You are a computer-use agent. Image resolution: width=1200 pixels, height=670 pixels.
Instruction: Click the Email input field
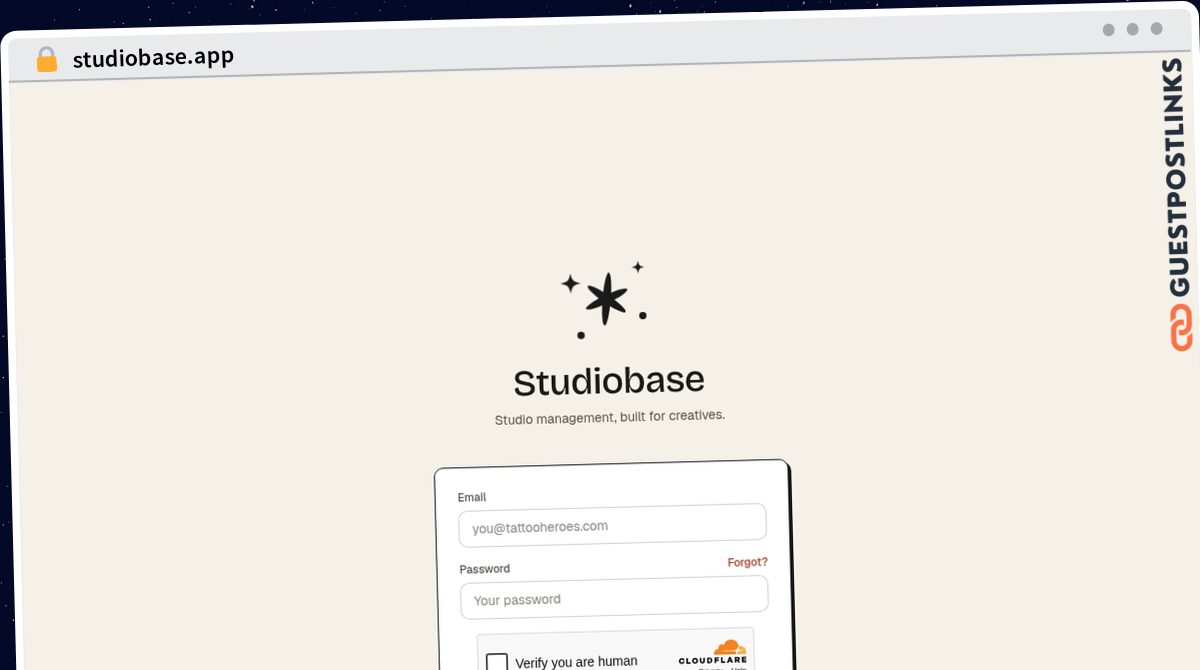(x=612, y=525)
